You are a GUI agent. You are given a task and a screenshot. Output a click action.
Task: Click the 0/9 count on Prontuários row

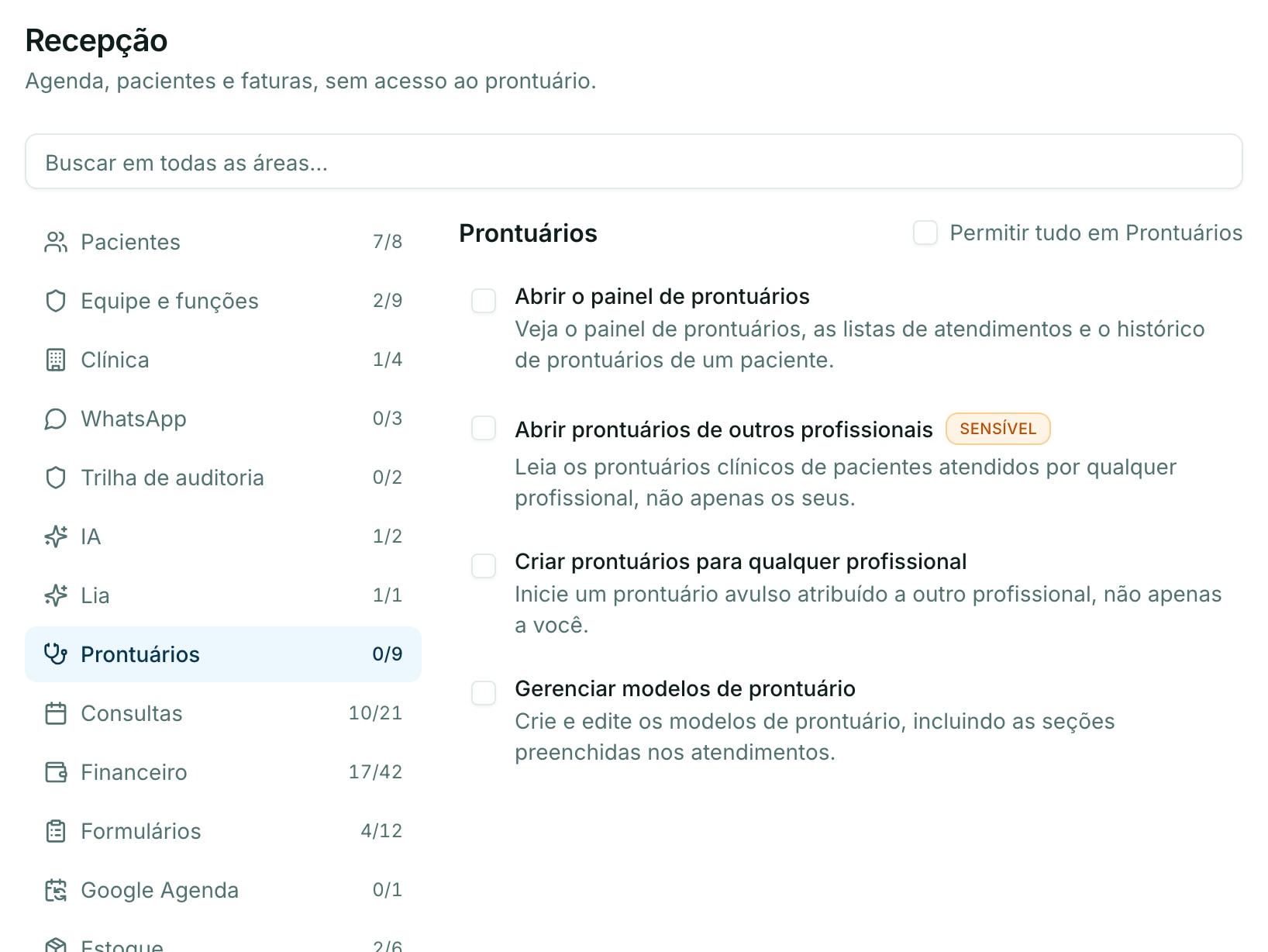[x=388, y=654]
